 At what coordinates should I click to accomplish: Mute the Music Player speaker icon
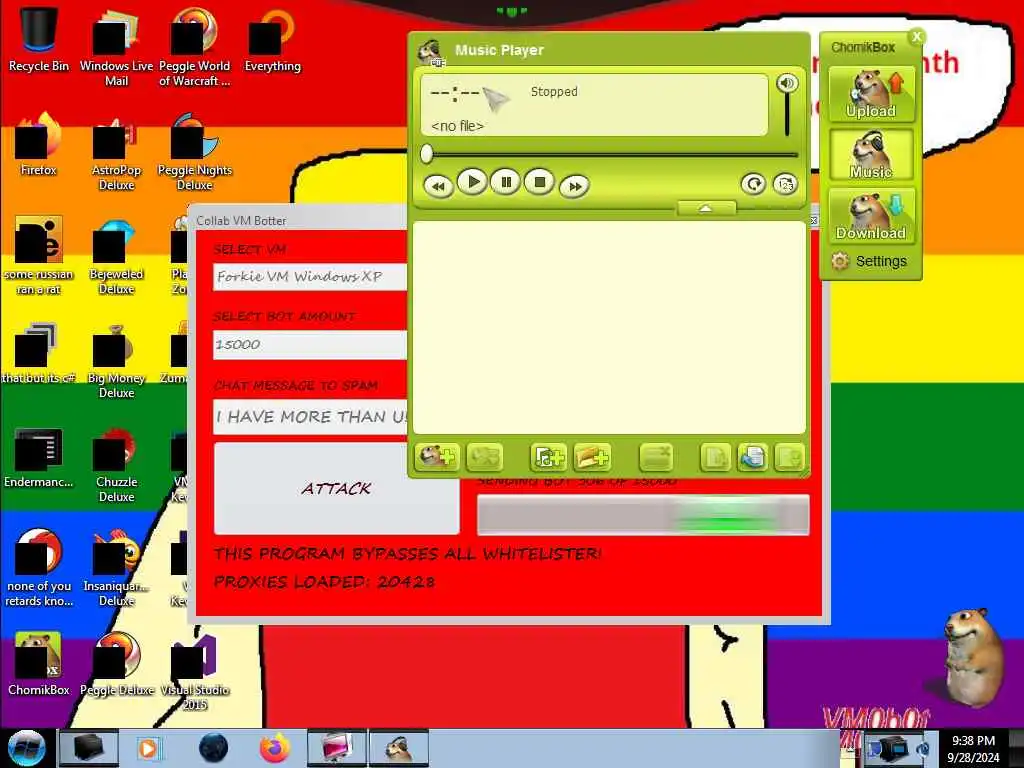(x=787, y=83)
